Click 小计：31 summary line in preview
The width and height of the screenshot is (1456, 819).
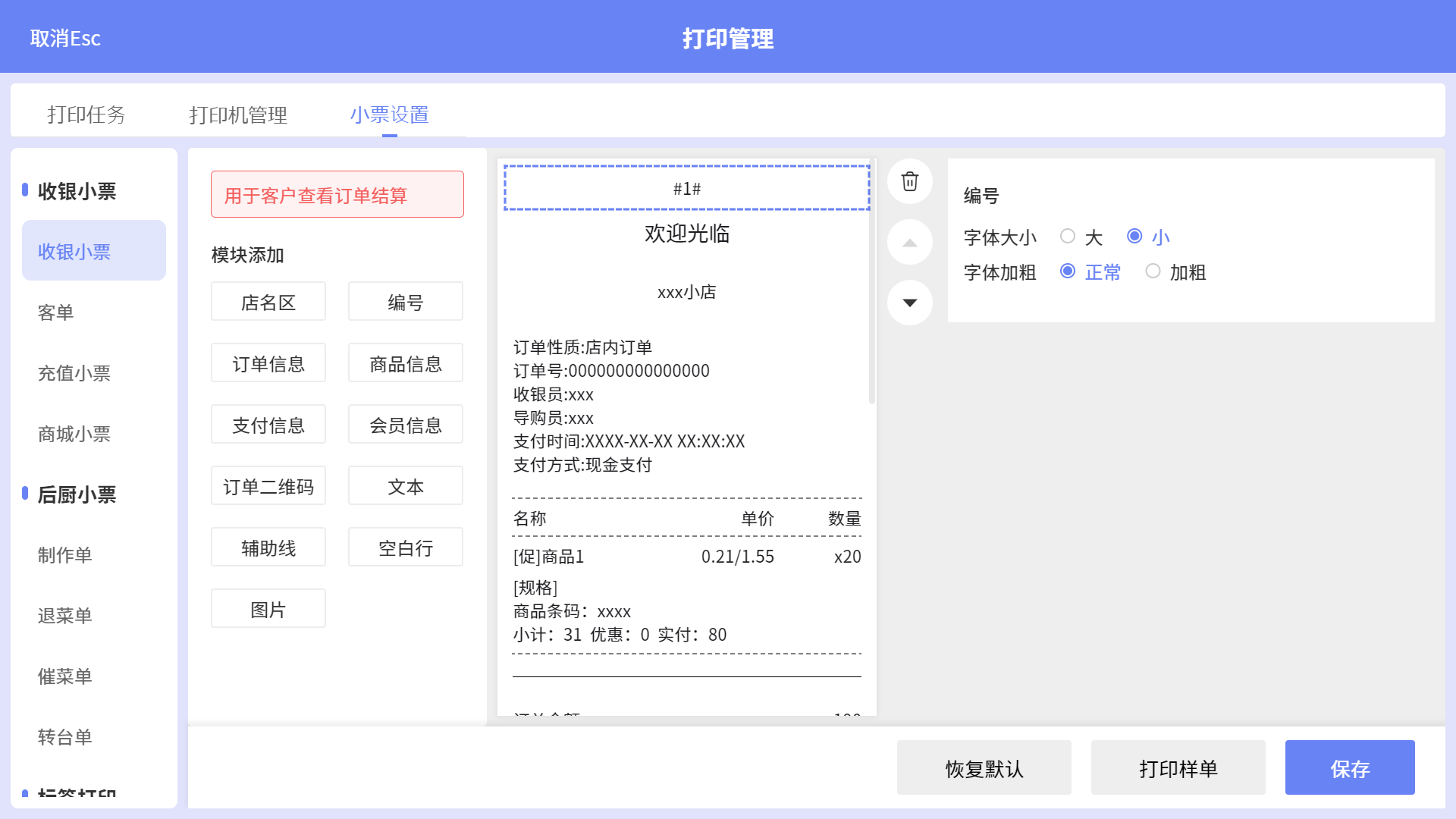[620, 635]
